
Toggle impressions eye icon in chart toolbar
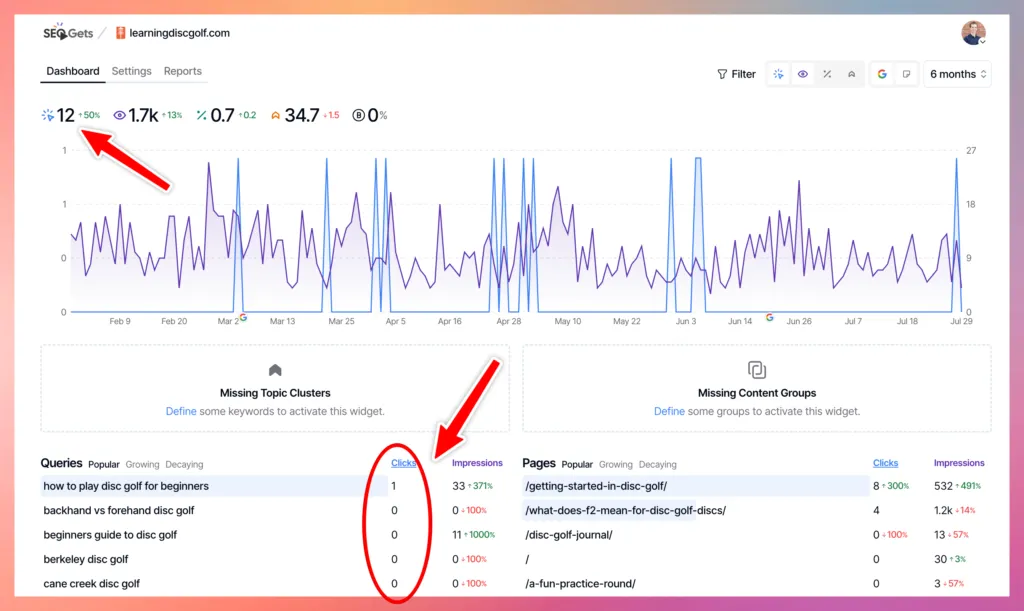(802, 74)
